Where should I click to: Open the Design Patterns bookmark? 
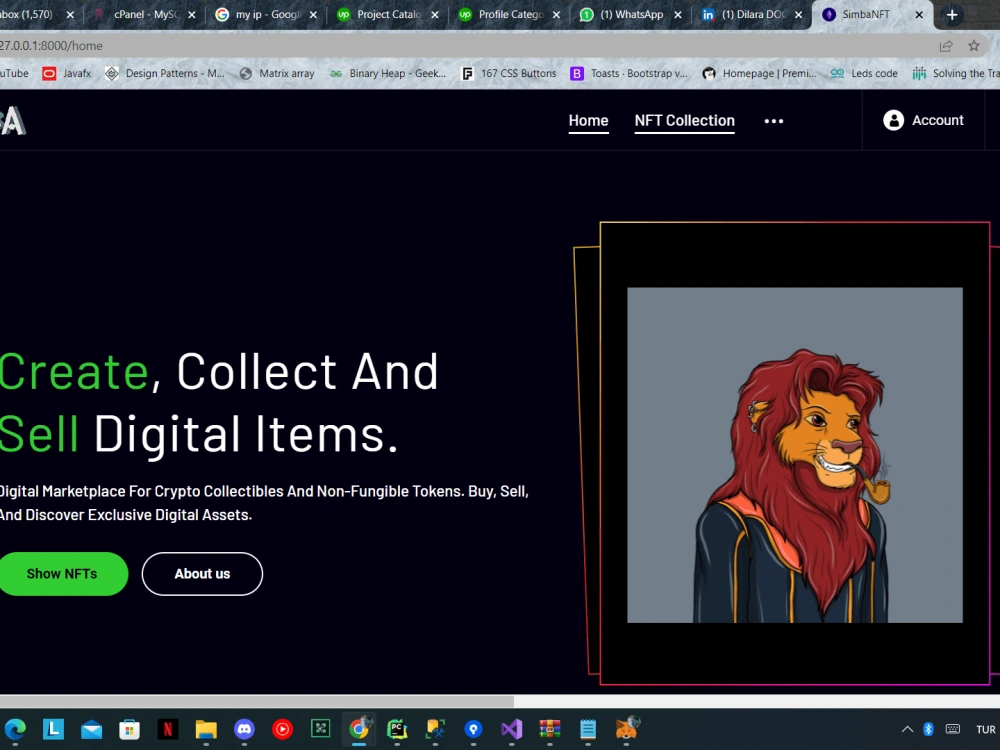[165, 73]
